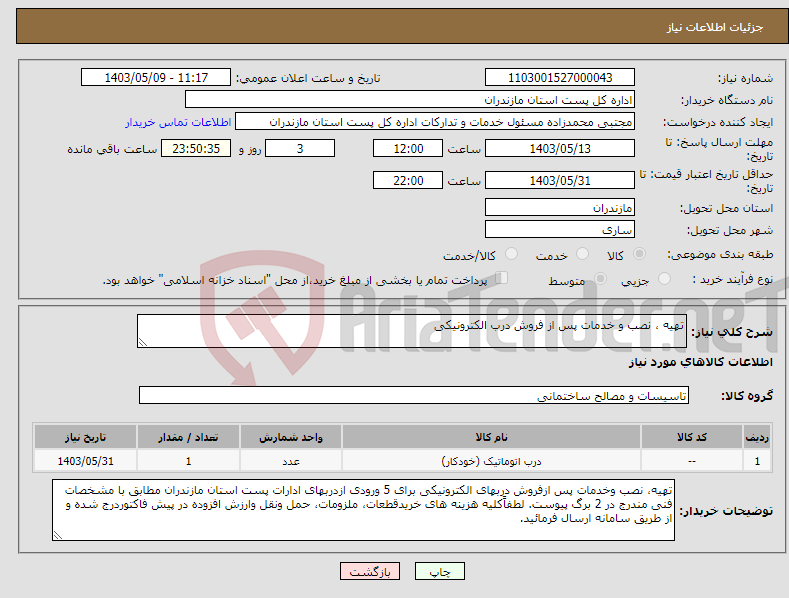This screenshot has height=598, width=789.
Task: Click the buyer notes textarea
Action: (x=363, y=510)
